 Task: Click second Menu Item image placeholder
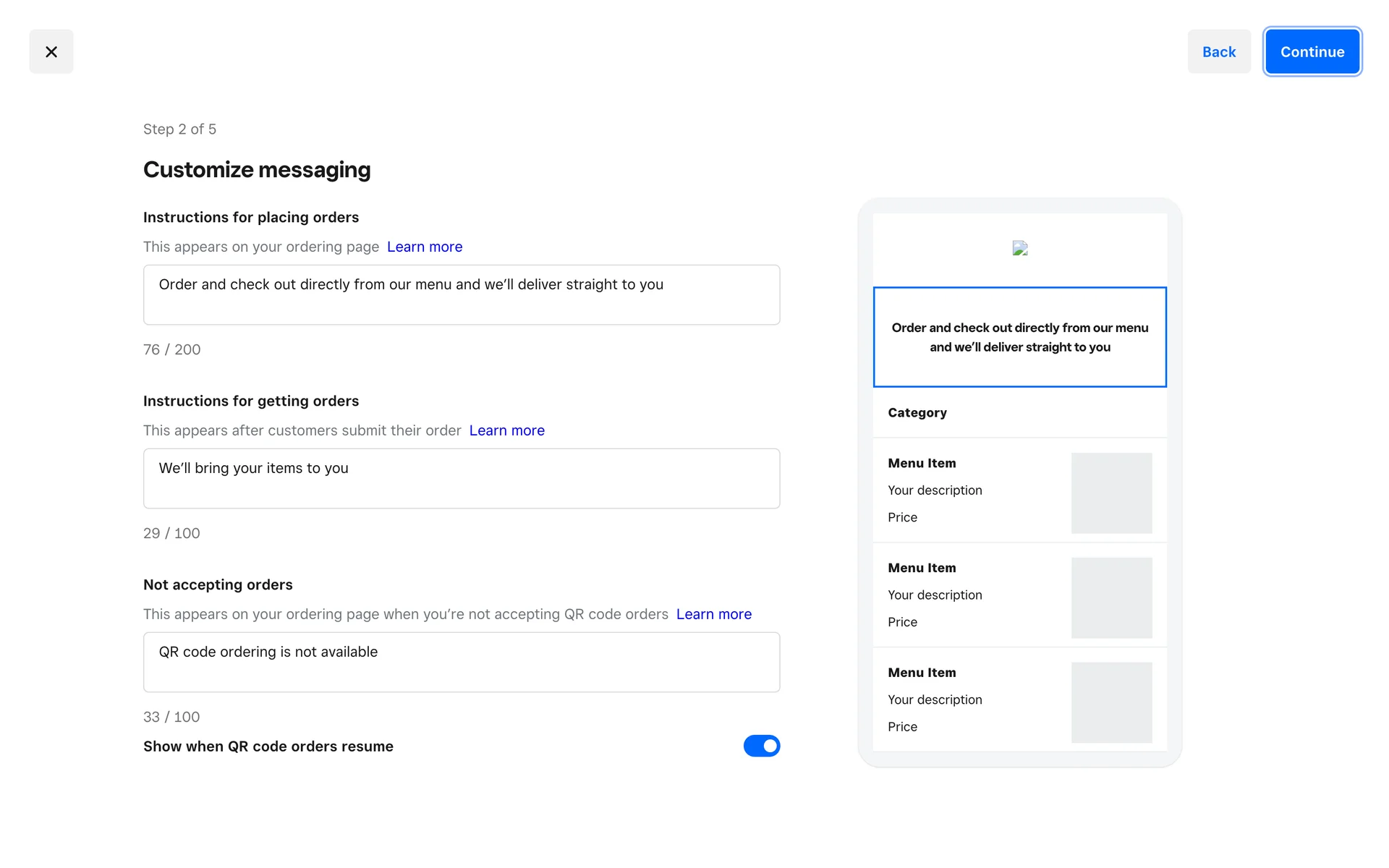point(1111,597)
